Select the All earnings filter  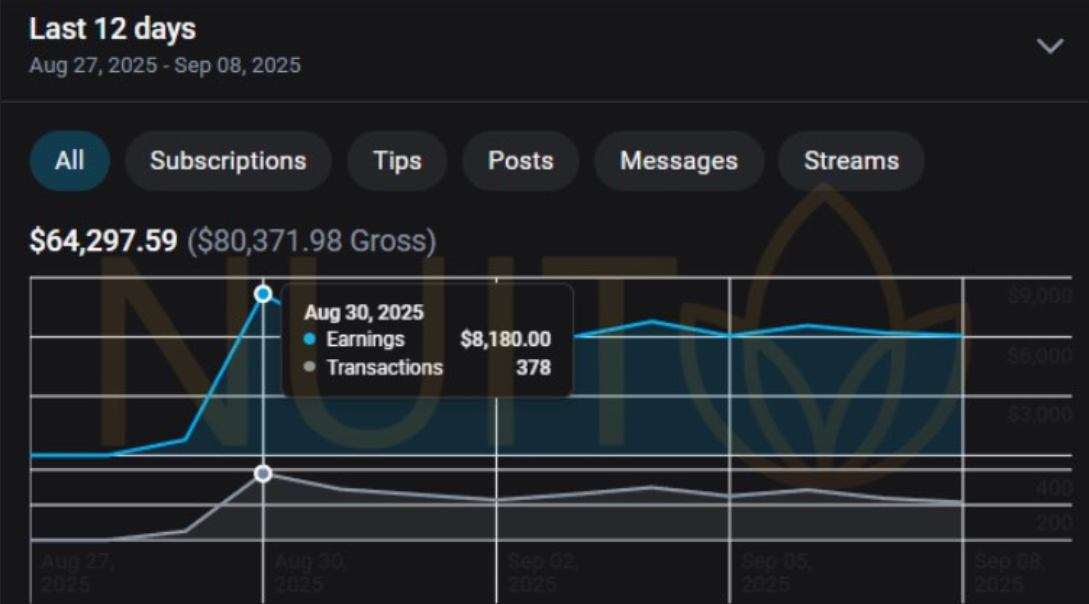[x=69, y=161]
